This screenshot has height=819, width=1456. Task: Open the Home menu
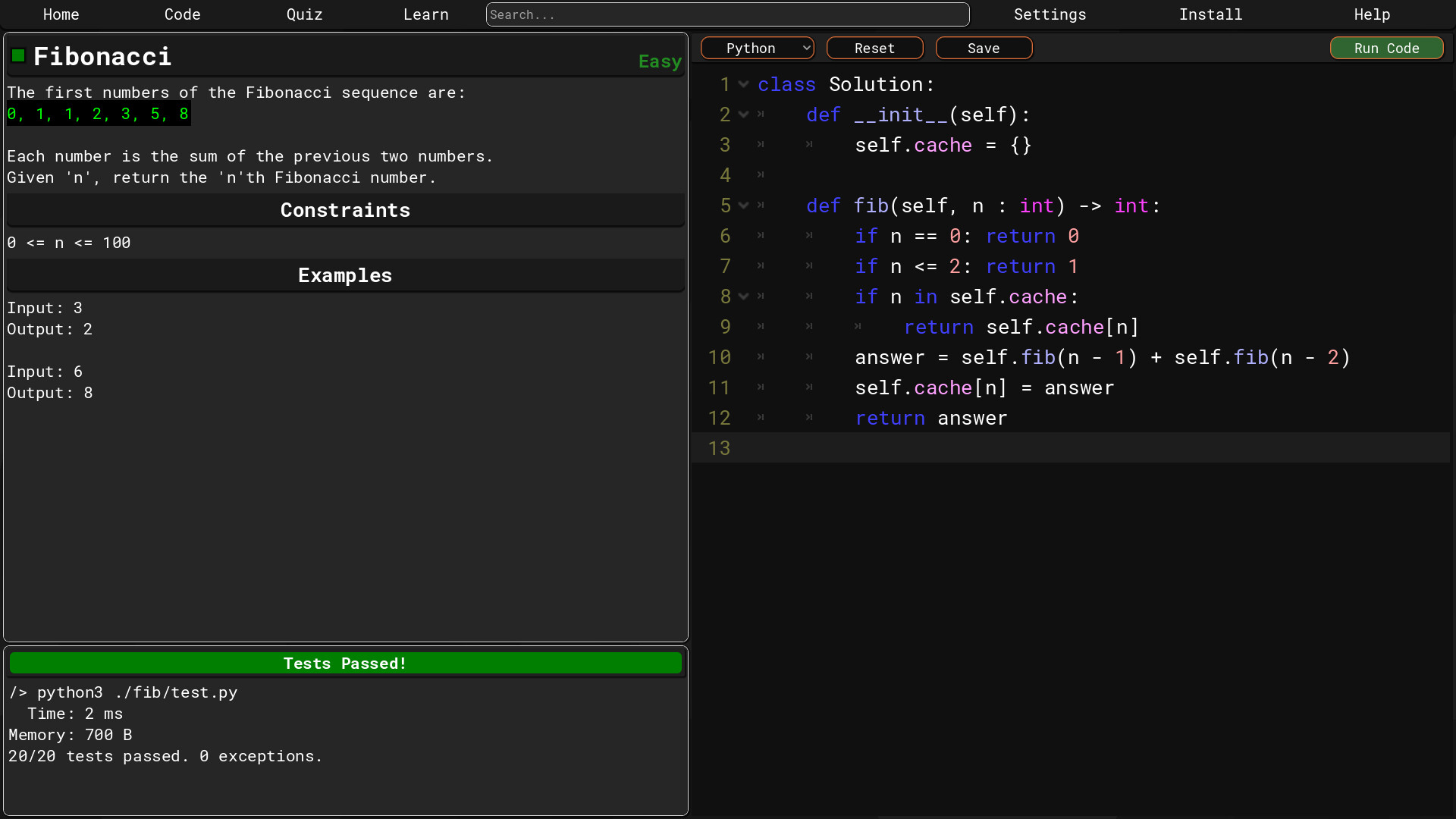[61, 14]
